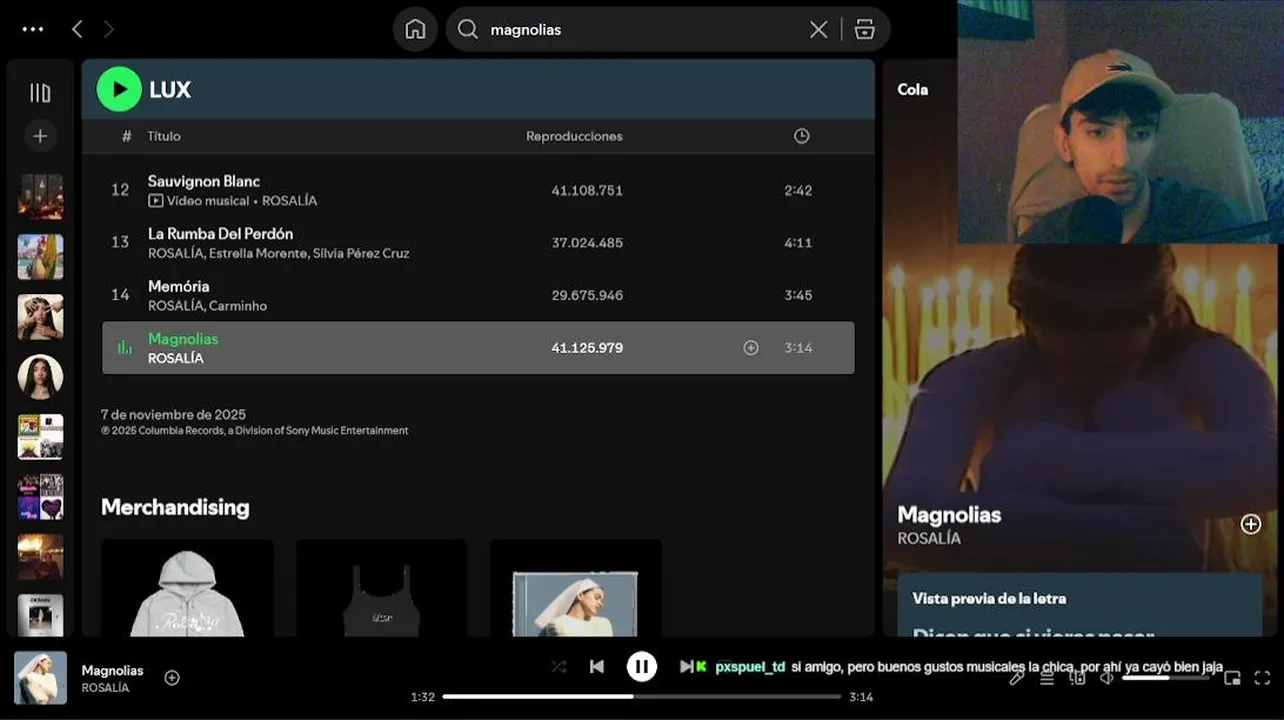Go back with the left arrow

(77, 29)
